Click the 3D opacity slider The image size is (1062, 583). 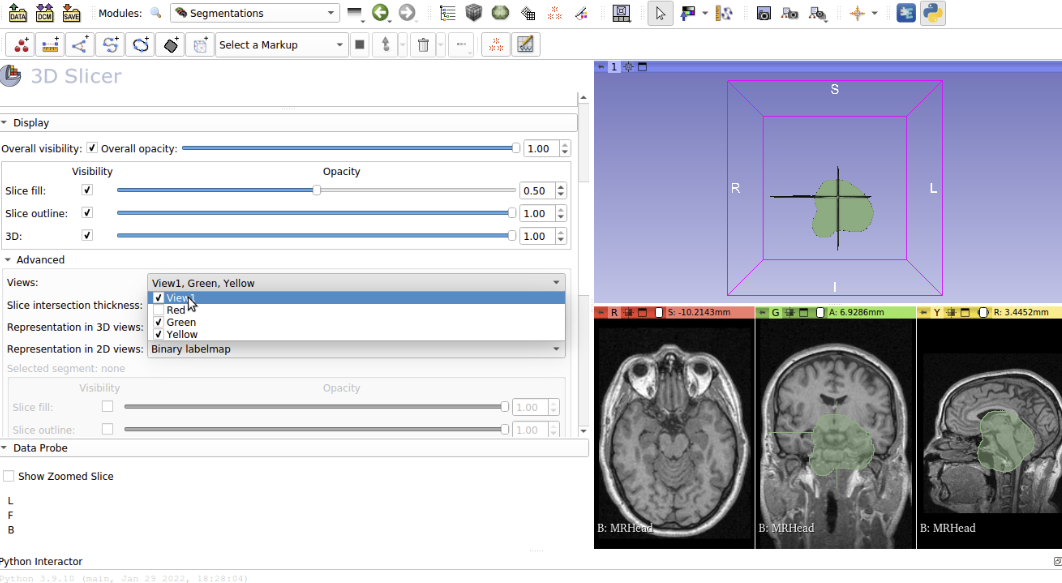click(x=316, y=236)
